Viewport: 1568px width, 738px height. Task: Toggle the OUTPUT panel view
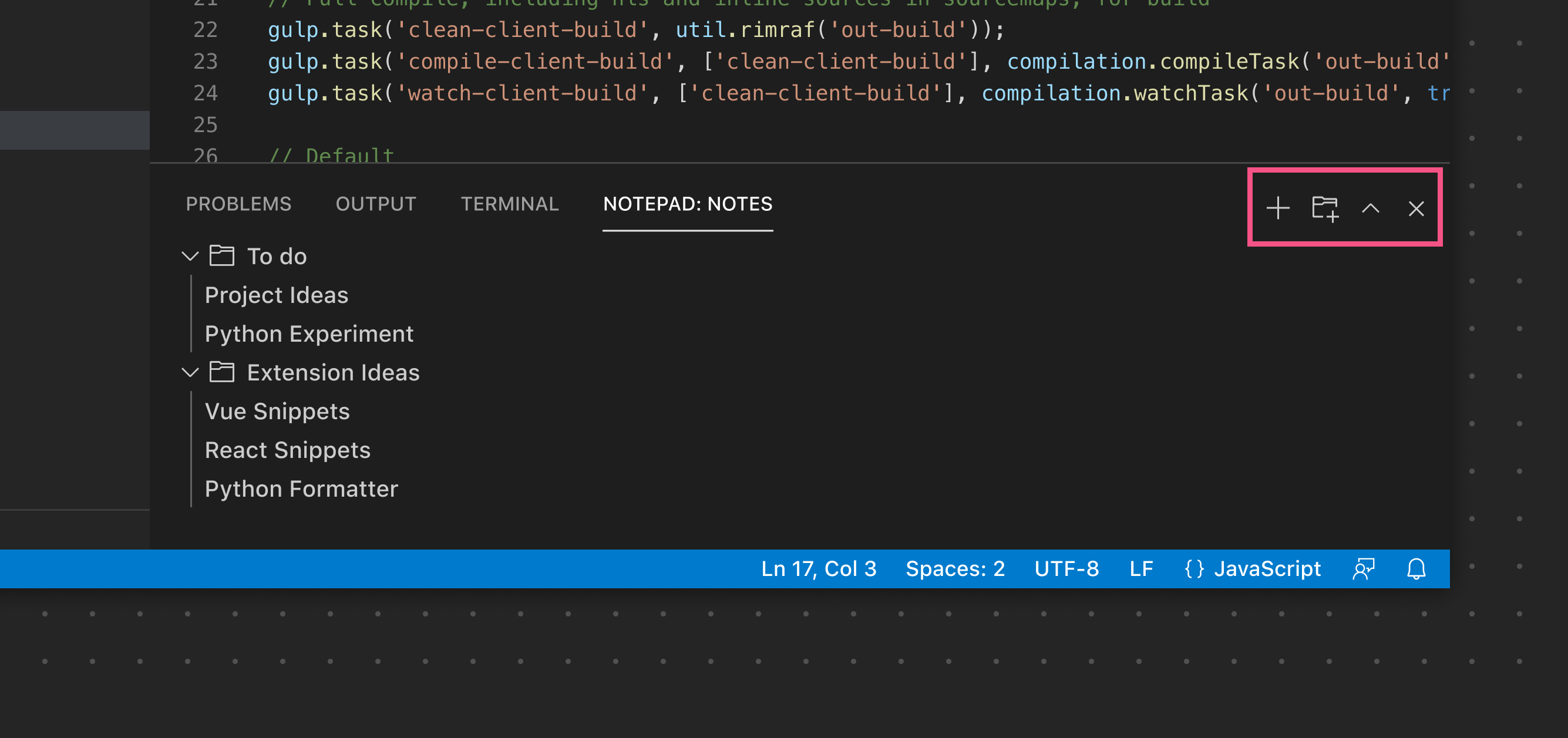(376, 204)
